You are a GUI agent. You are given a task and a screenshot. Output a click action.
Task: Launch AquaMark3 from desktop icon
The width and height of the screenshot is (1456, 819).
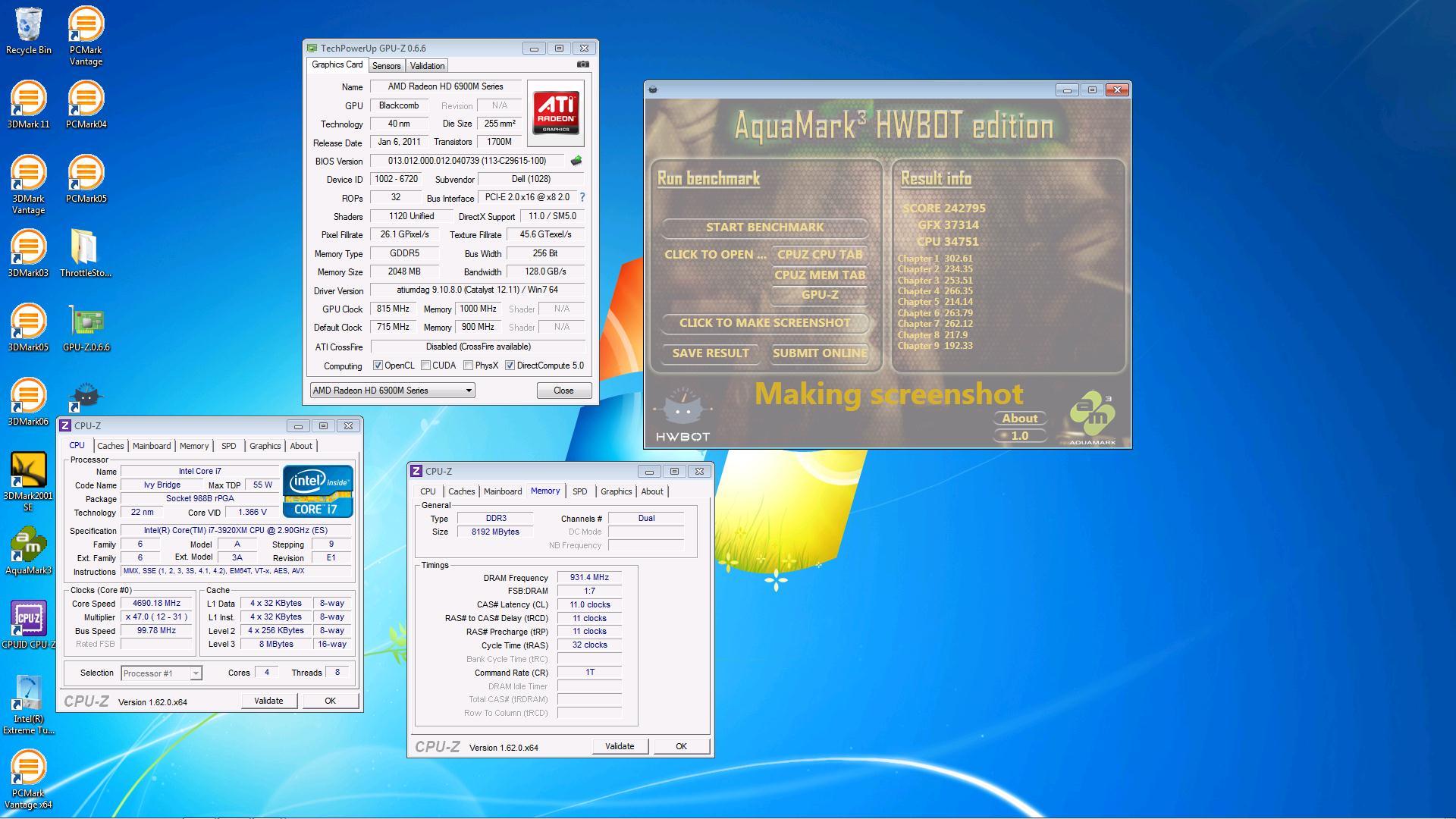[x=29, y=551]
